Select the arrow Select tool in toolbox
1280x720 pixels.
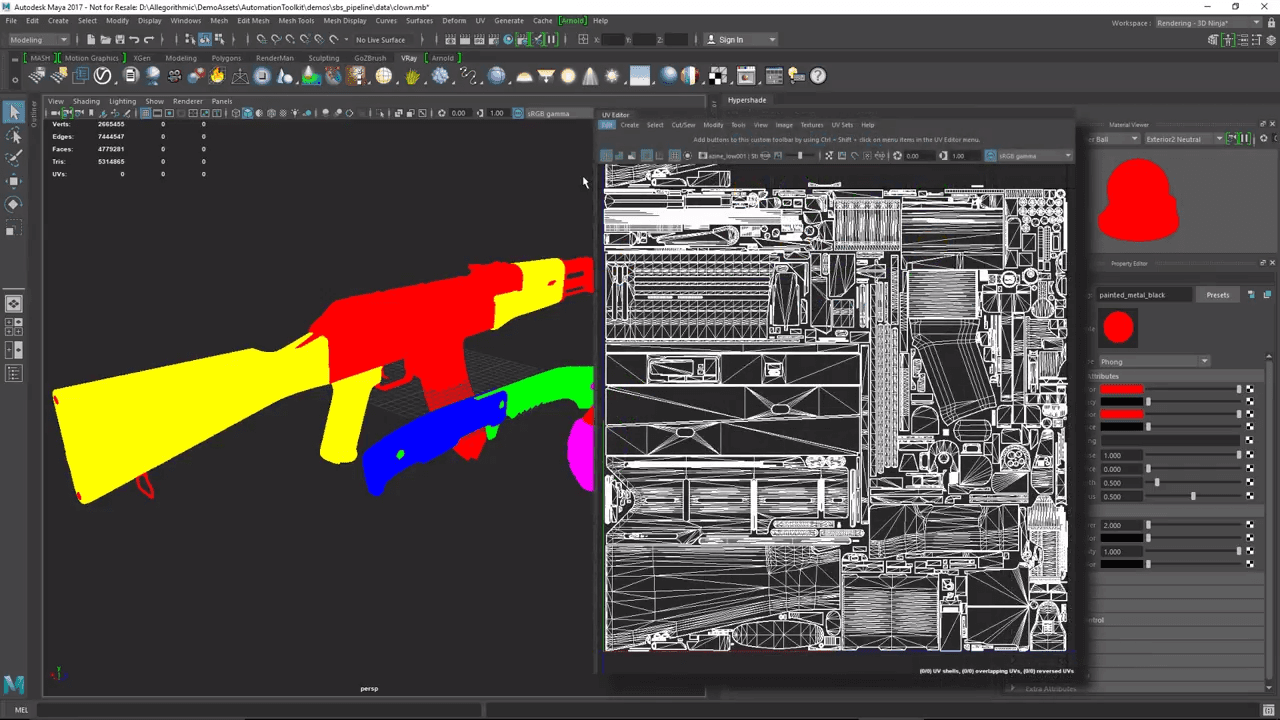tap(14, 112)
